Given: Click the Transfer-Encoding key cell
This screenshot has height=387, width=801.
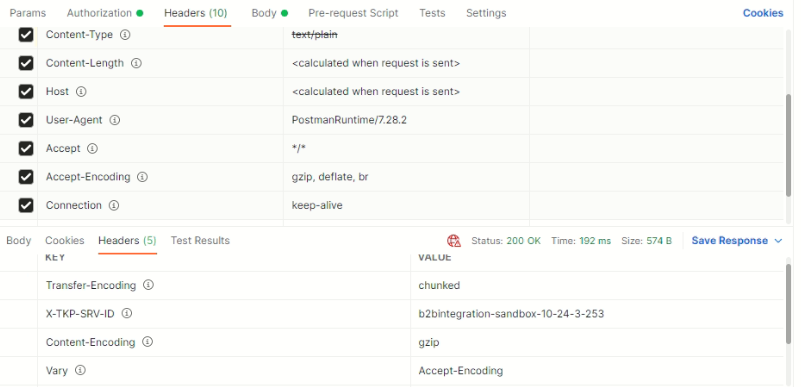Looking at the screenshot, I should pyautogui.click(x=224, y=285).
